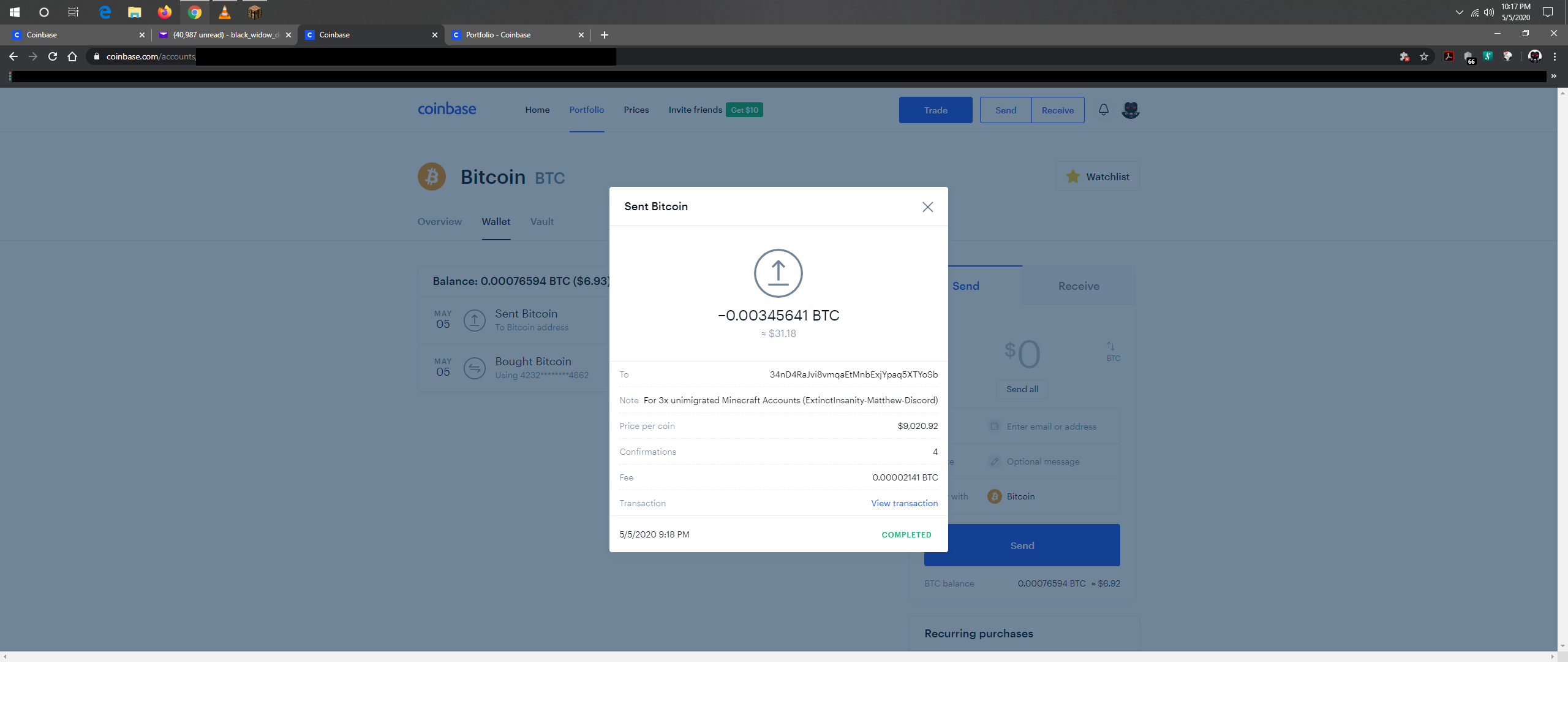Click the fee 0.00002141 BTC value
1568x706 pixels.
905,477
